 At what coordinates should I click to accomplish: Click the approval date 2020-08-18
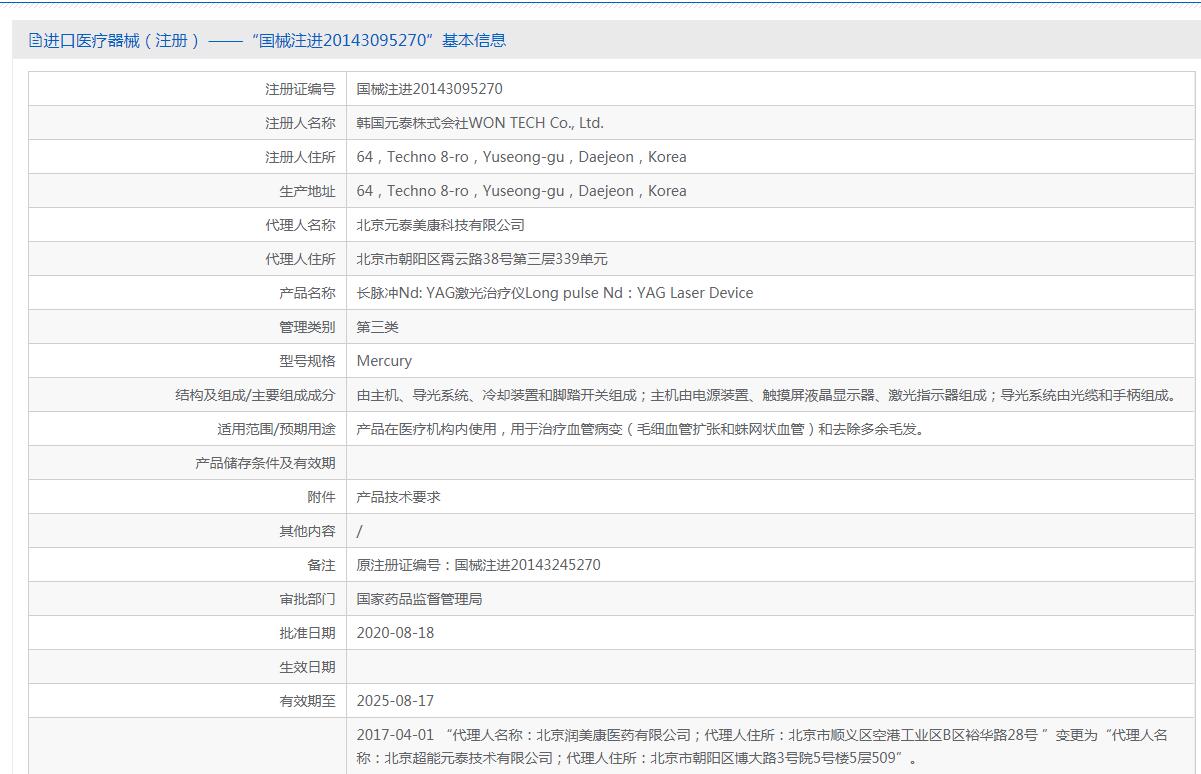(395, 633)
